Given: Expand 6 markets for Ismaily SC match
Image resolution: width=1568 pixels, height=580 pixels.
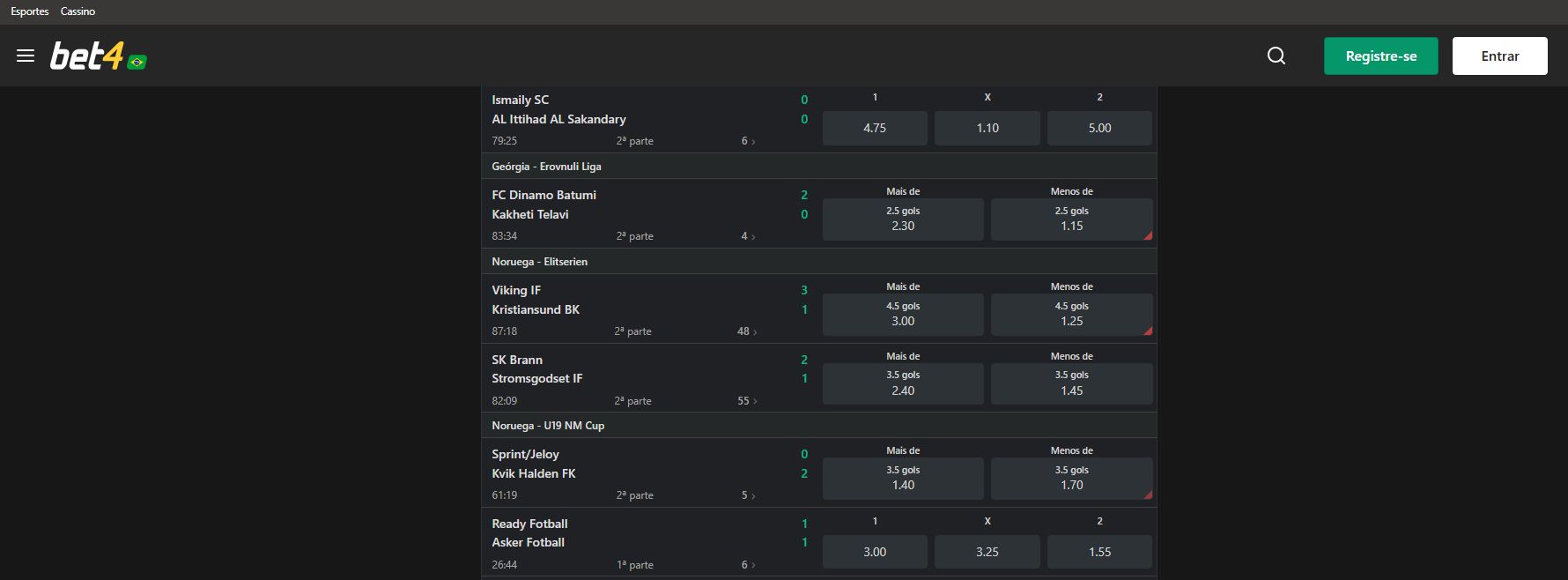Looking at the screenshot, I should [x=748, y=141].
